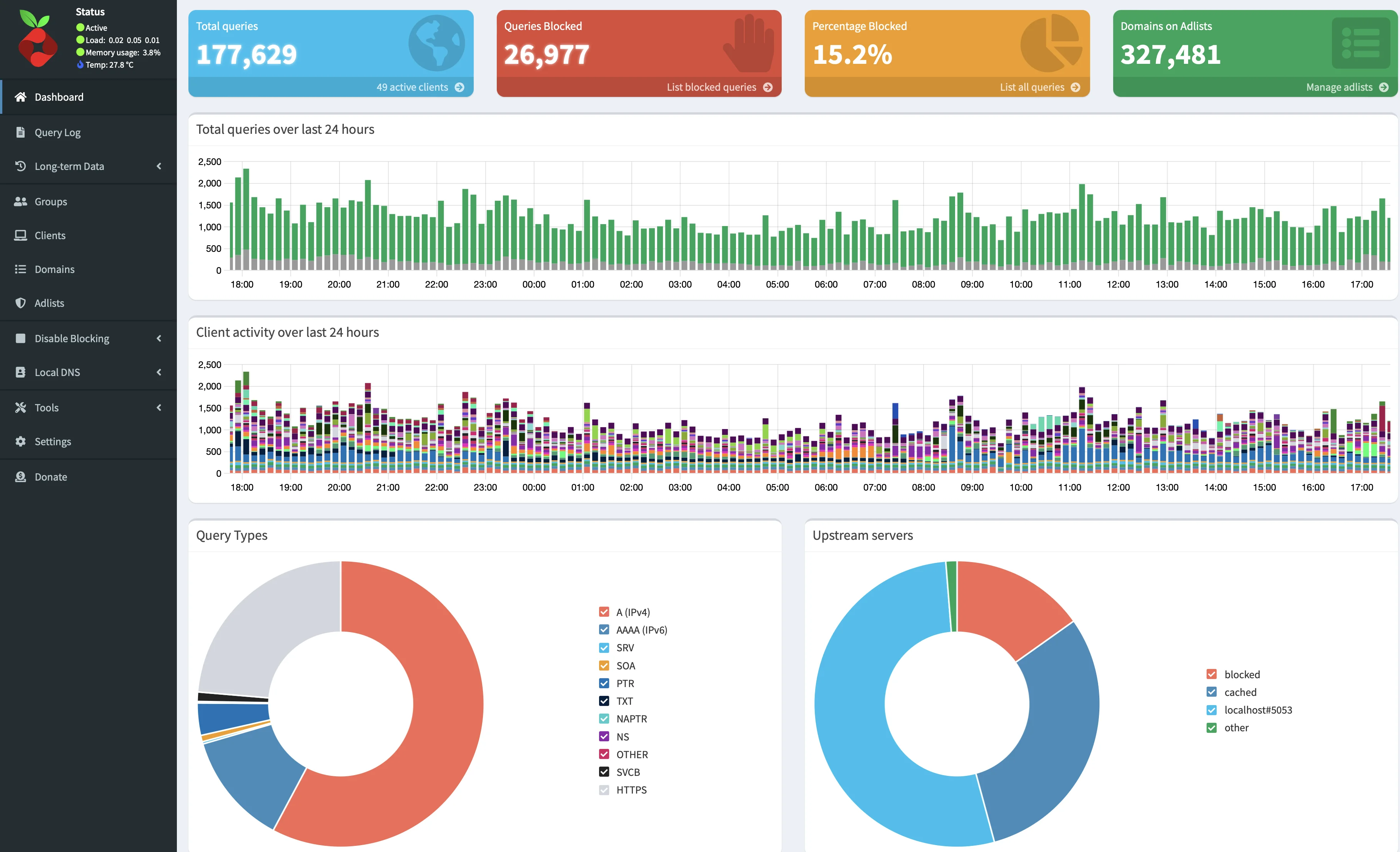Open the Query Log menu item
This screenshot has width=1400, height=852.
click(88, 132)
